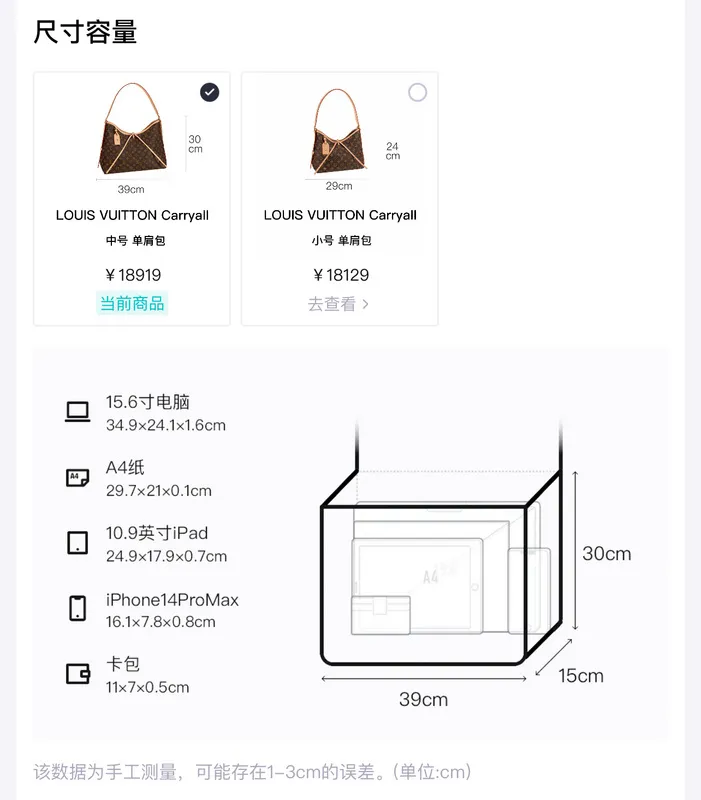Click the small Carryall bag image
Viewport: 701px width, 800px height.
338,131
